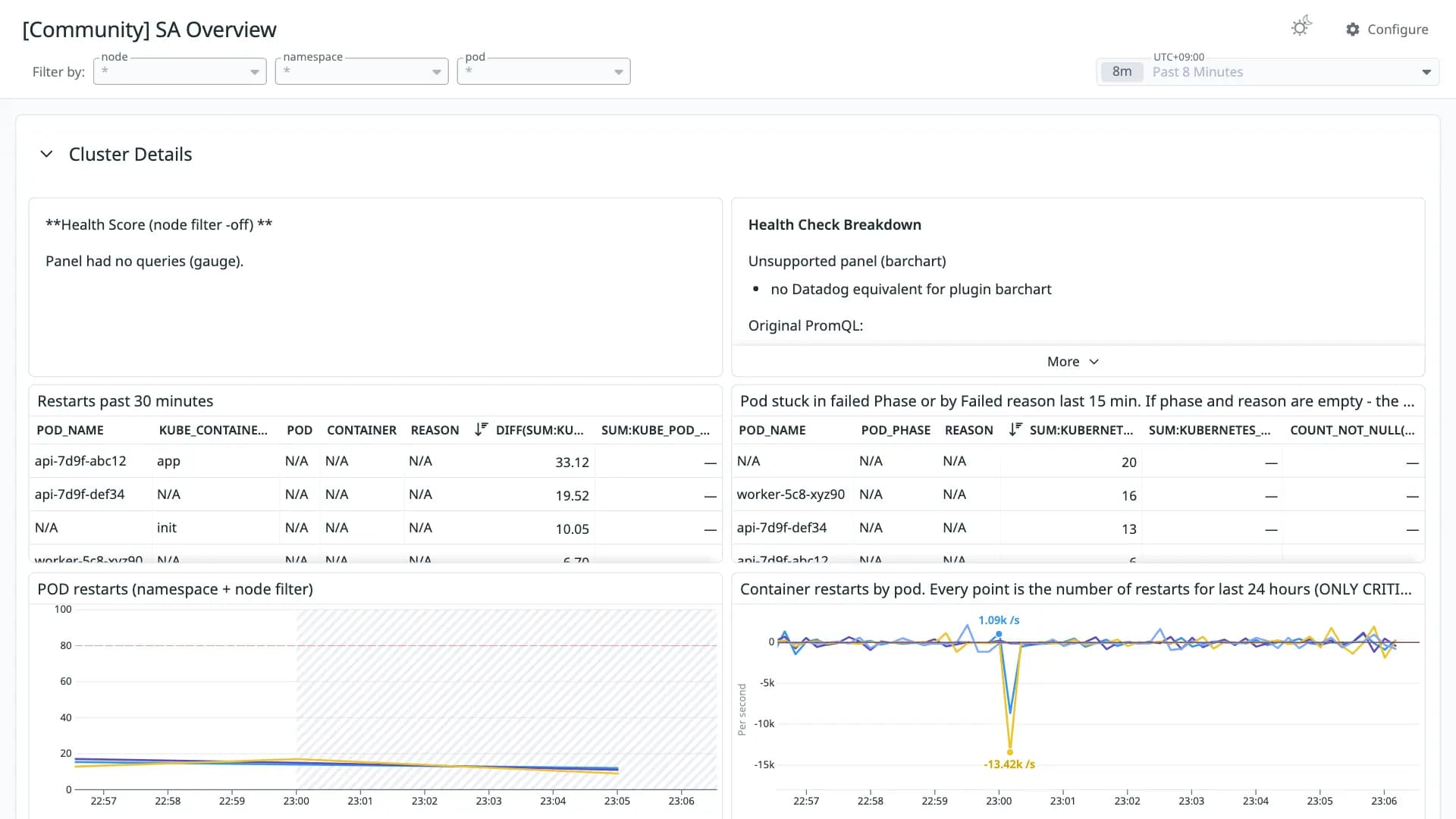Image resolution: width=1456 pixels, height=819 pixels.
Task: Toggle dark/light theme sun-moon icon
Action: 1301,27
